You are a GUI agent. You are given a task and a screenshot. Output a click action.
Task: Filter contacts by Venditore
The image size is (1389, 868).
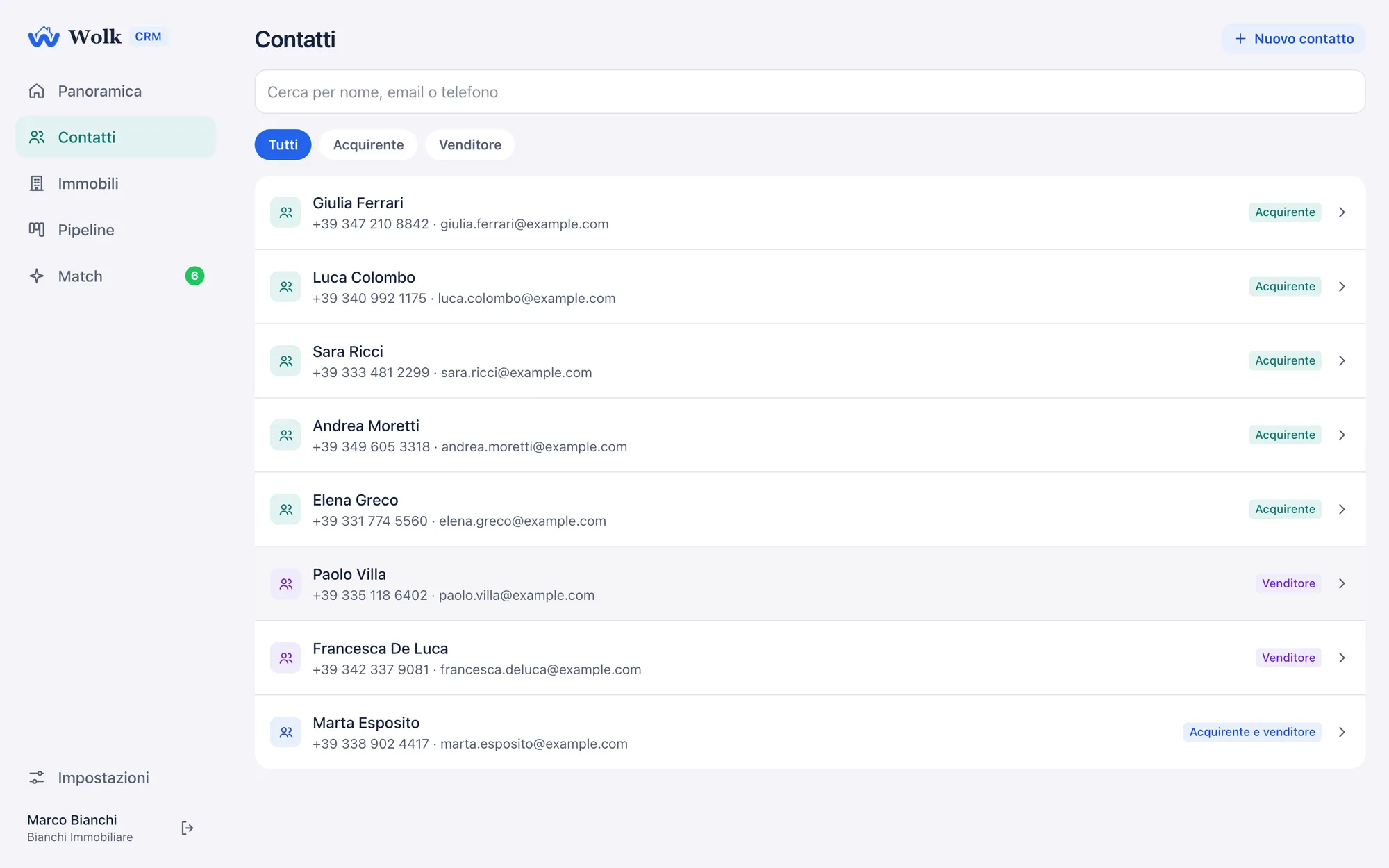(470, 144)
